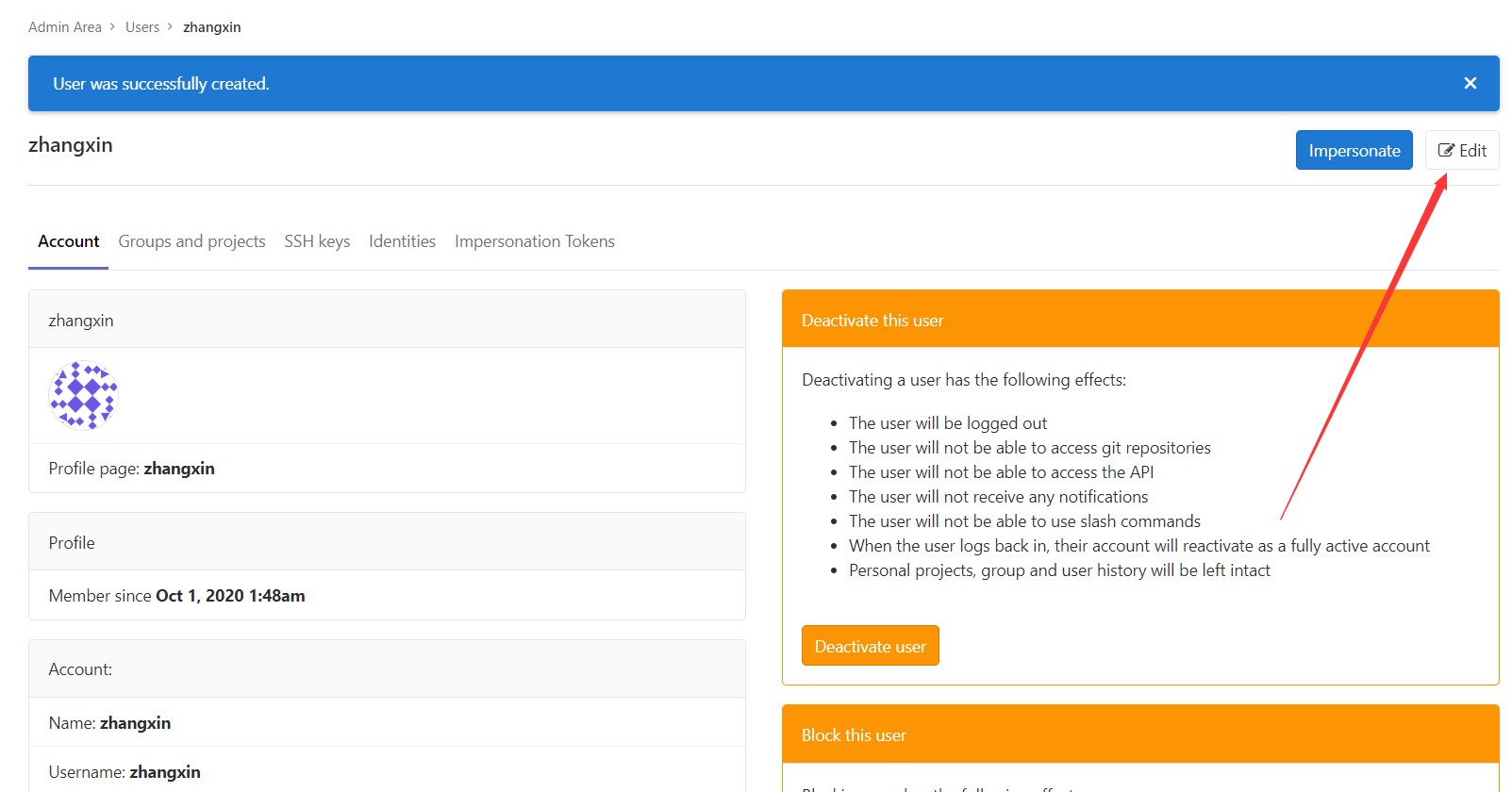Screen dimensions: 1512x792
Task: Switch to Groups and projects tab
Action: (x=191, y=241)
